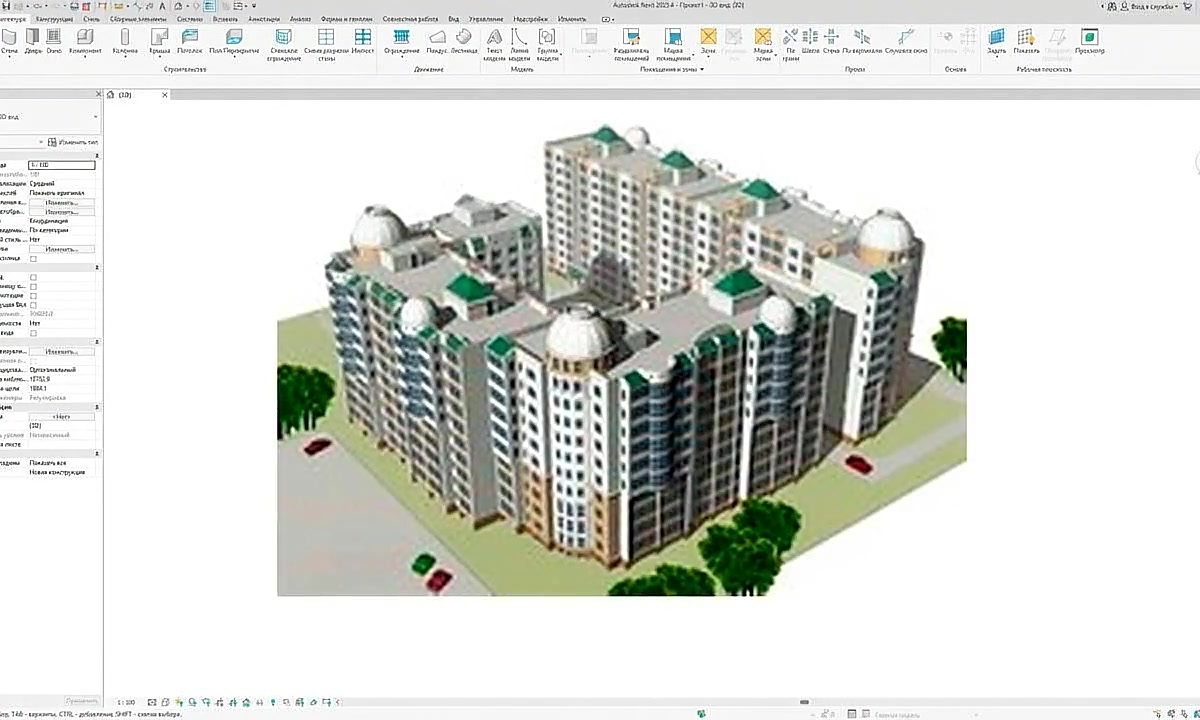1200x720 pixels.
Task: Switch to the Вставить ribbon tab
Action: (226, 19)
